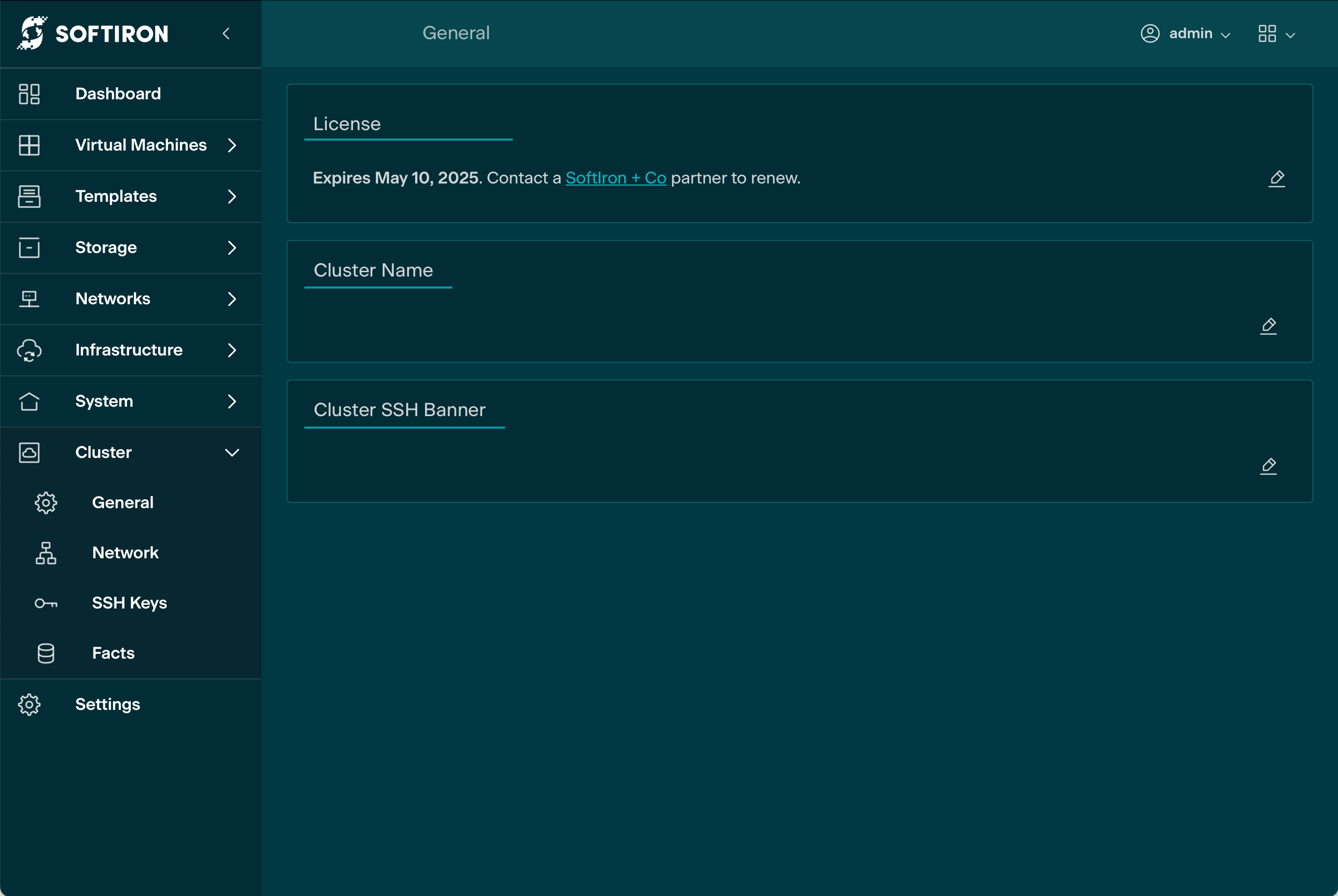1338x896 pixels.
Task: Click the Cluster SSH Banner edit icon
Action: click(1268, 466)
